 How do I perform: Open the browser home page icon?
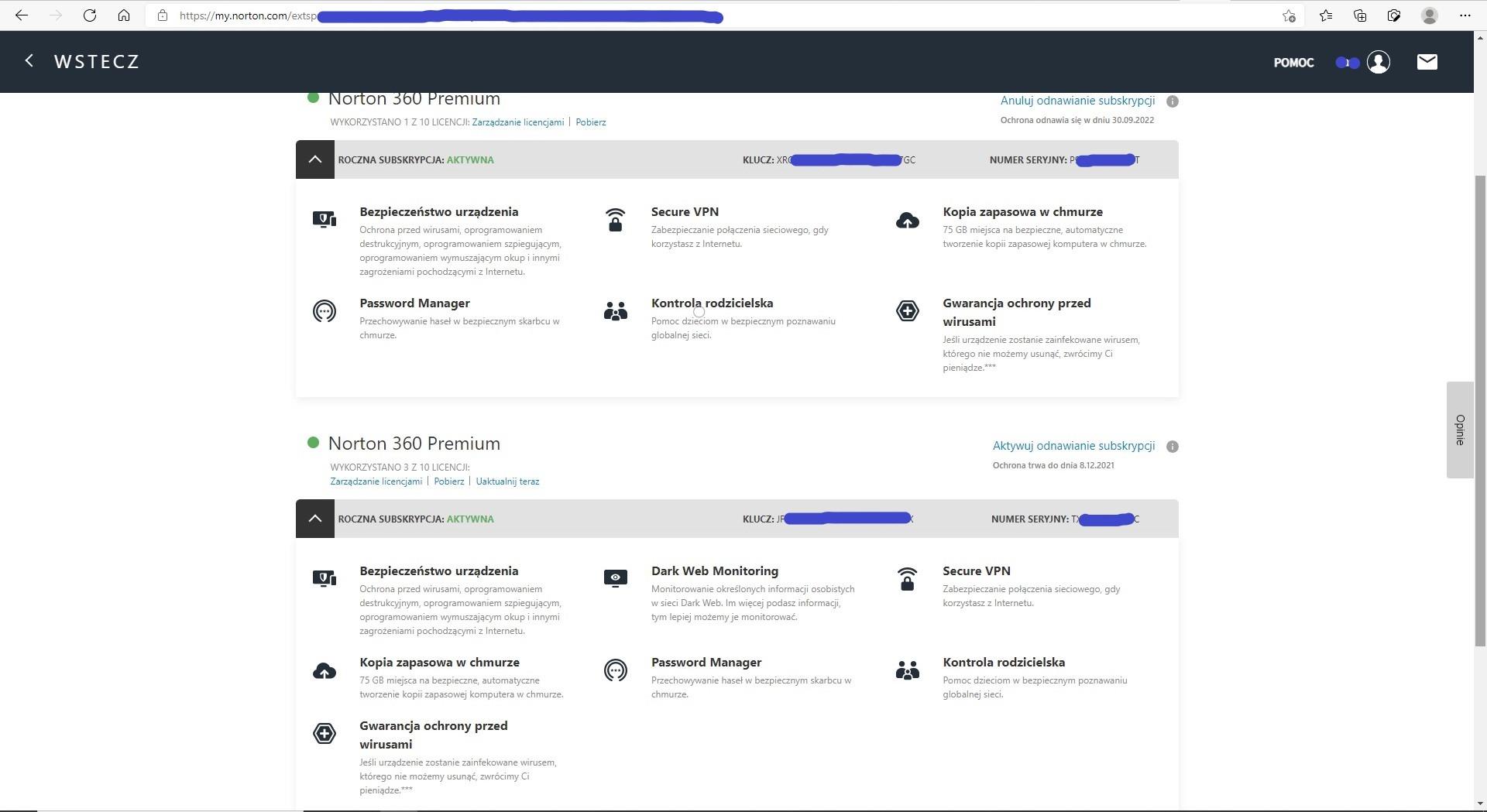pos(124,15)
